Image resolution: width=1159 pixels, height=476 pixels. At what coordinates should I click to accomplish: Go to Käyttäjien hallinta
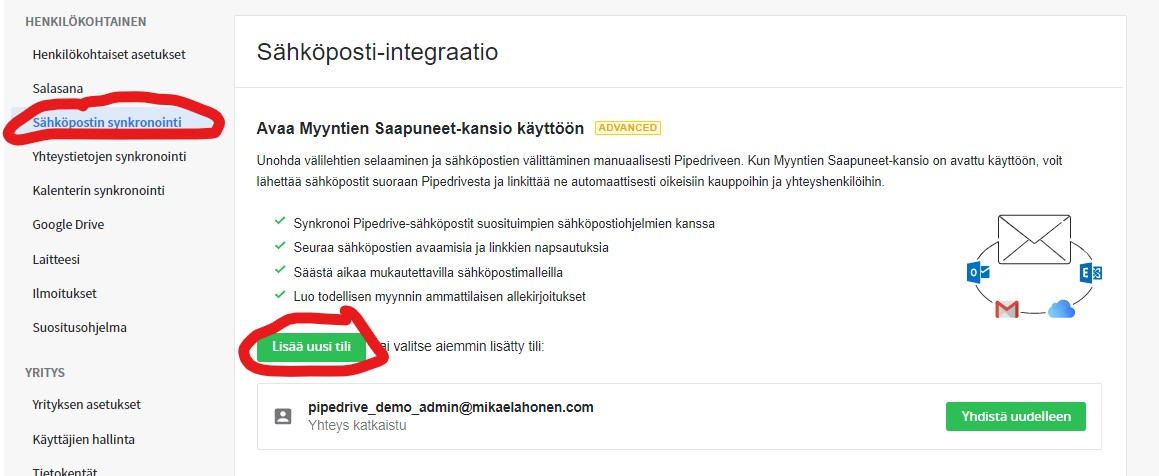coord(84,440)
